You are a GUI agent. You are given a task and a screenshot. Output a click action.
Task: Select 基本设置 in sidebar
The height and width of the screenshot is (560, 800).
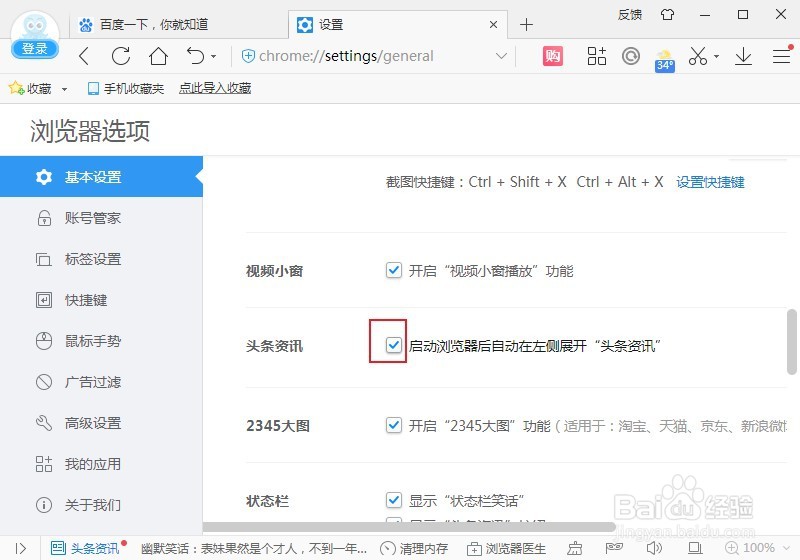coord(102,176)
